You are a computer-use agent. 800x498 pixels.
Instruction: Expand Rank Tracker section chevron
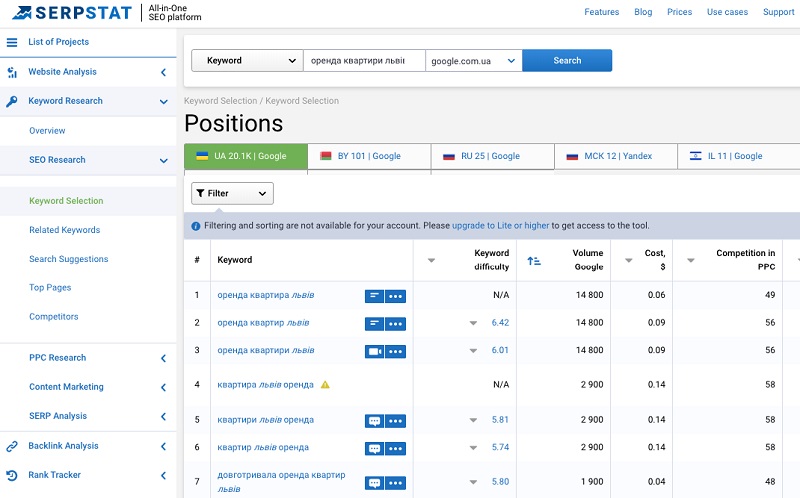pyautogui.click(x=163, y=476)
